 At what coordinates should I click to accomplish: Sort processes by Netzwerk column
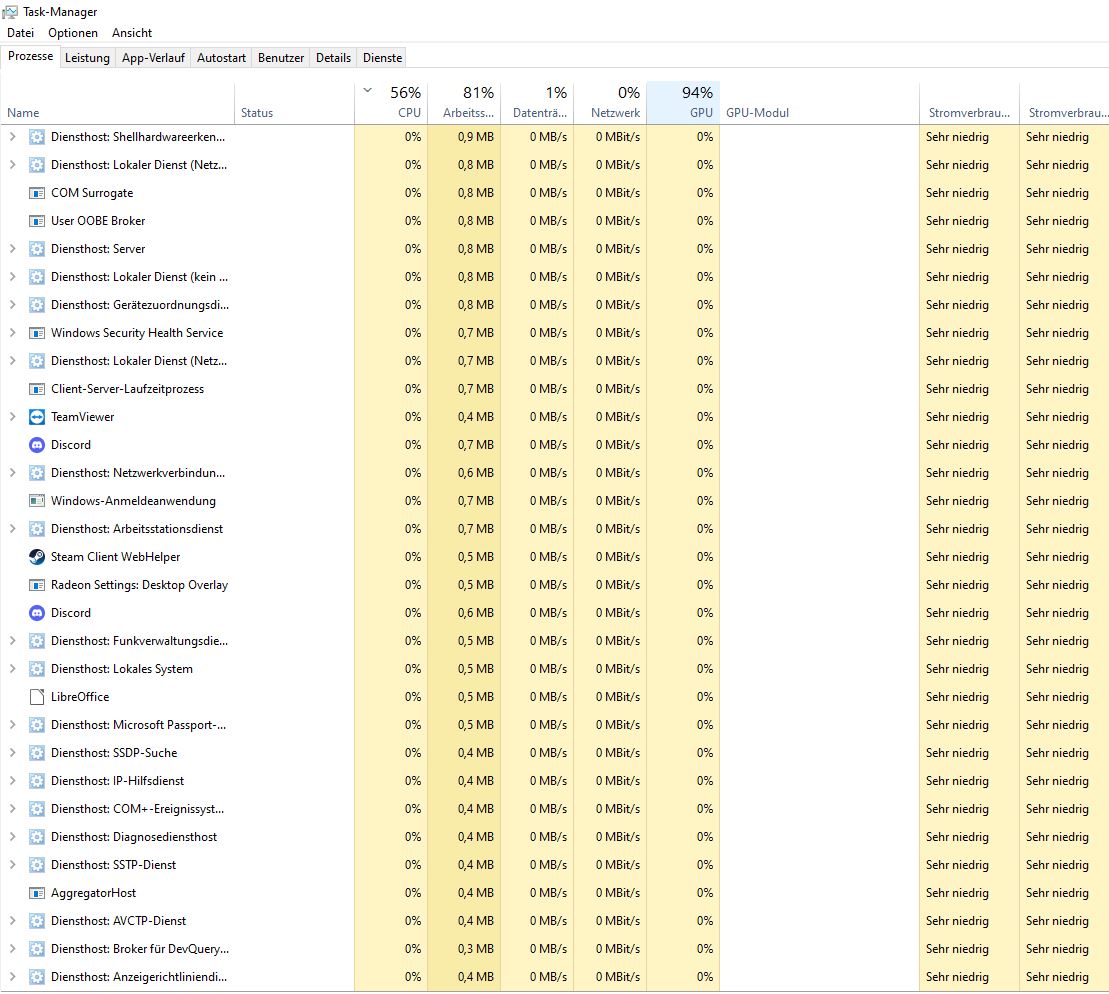click(x=610, y=103)
